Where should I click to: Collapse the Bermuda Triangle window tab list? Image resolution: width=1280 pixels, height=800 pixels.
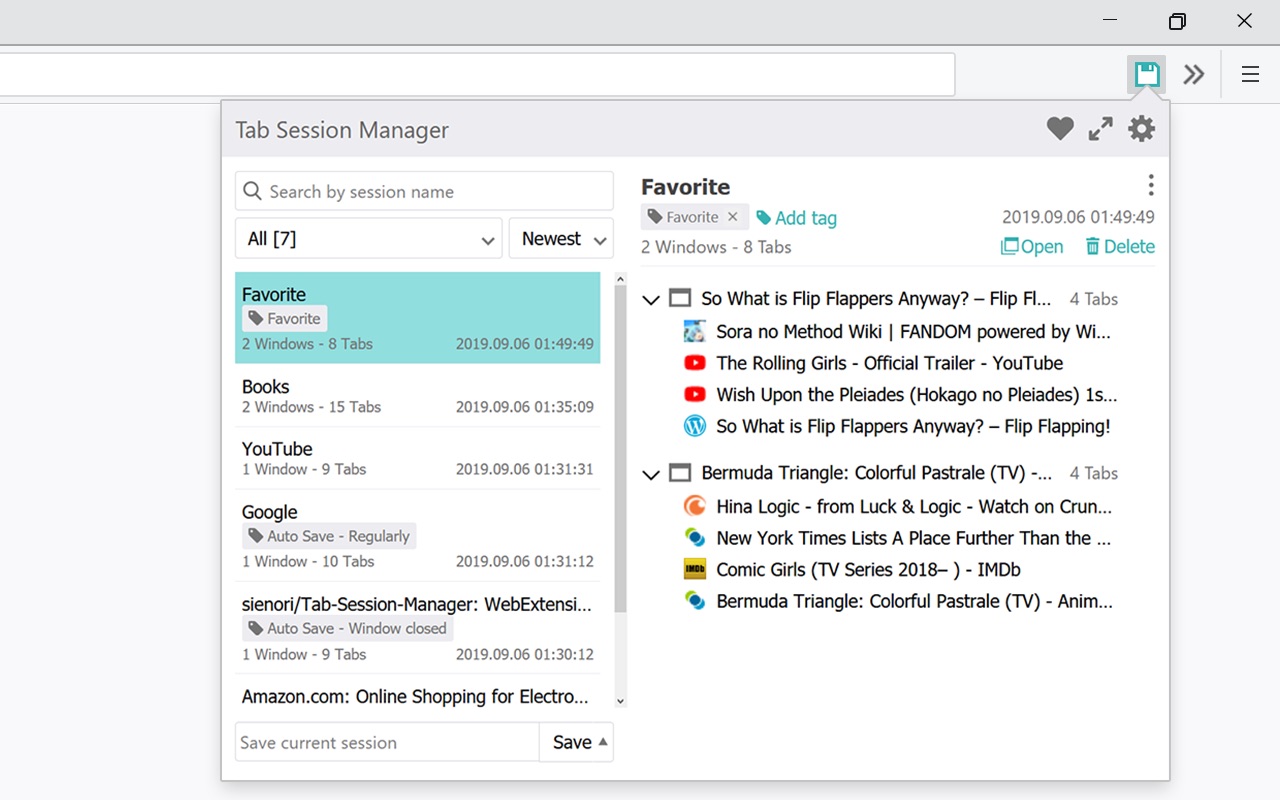point(651,473)
